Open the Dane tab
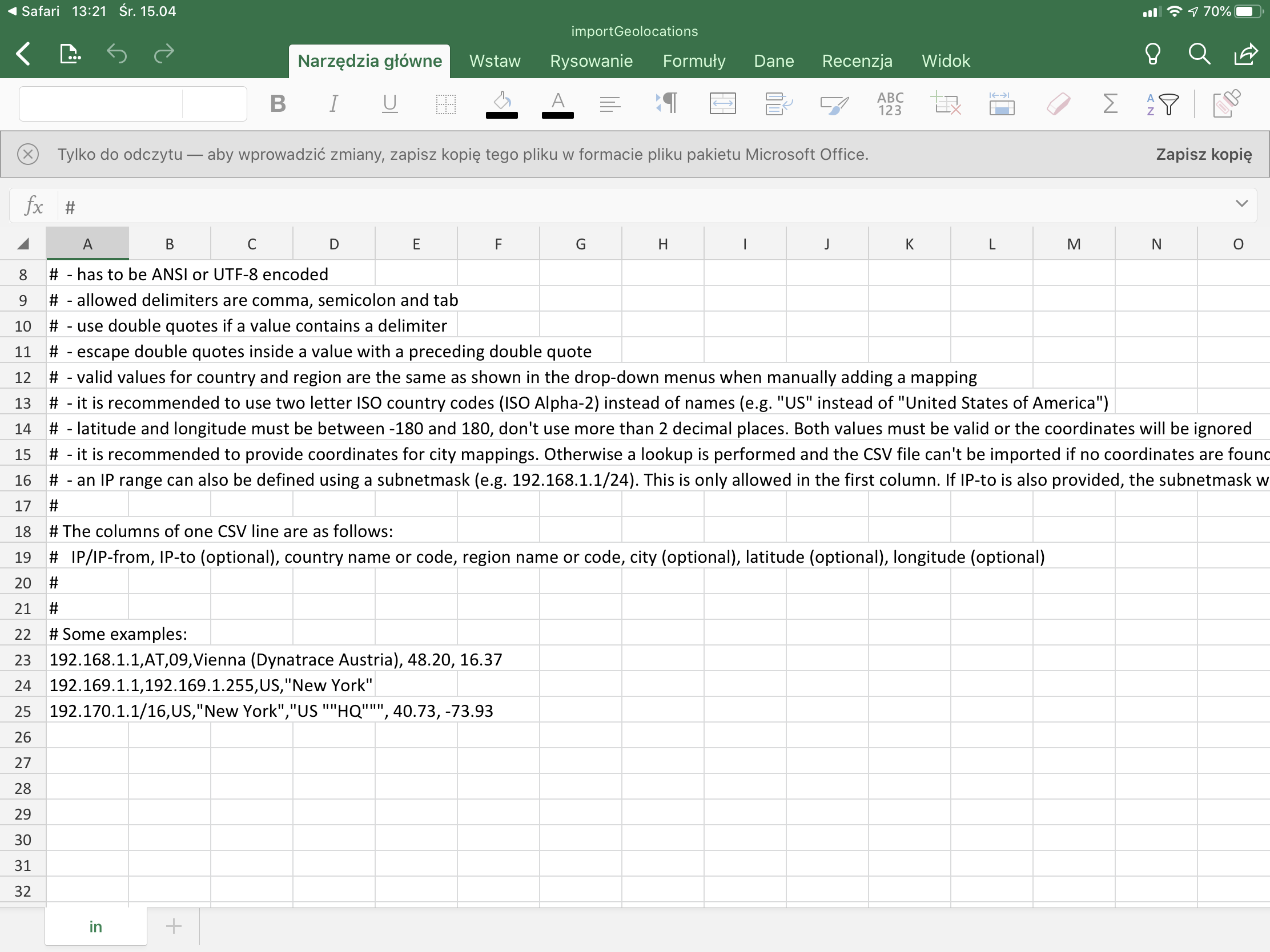 point(774,61)
